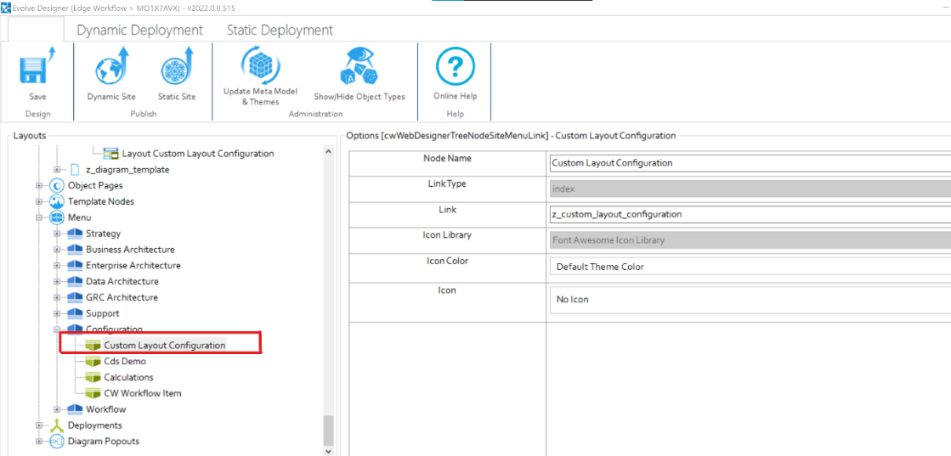Open Show/Hide Object Types
Screen dimensions: 951x456
[359, 68]
